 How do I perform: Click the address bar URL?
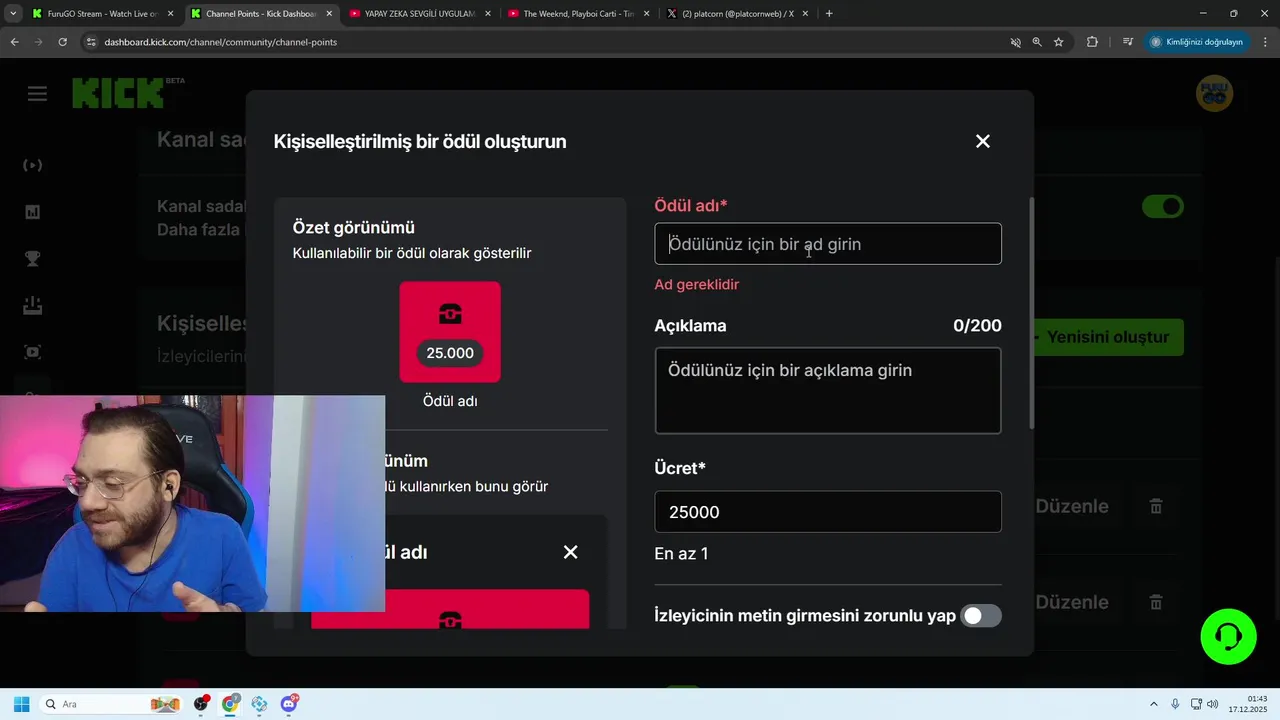pyautogui.click(x=220, y=42)
